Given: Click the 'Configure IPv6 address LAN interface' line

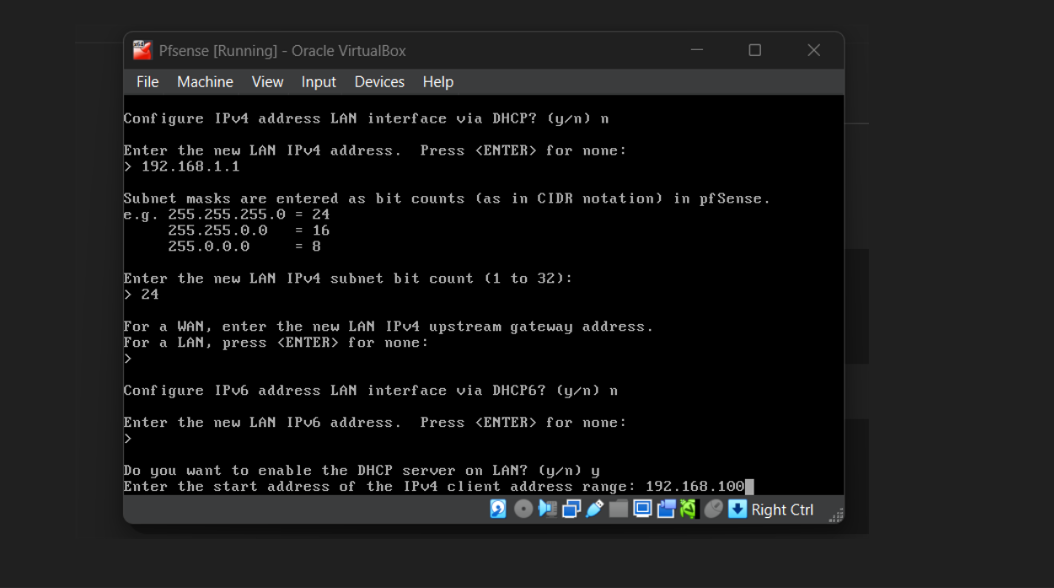Looking at the screenshot, I should point(370,390).
